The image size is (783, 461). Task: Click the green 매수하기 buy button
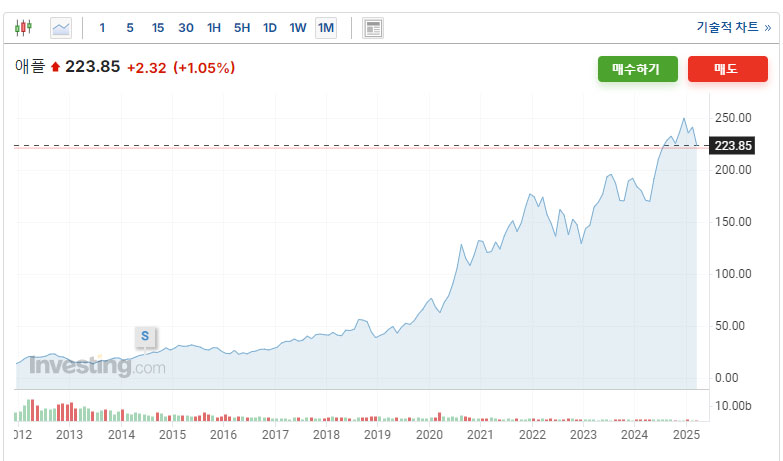point(638,69)
